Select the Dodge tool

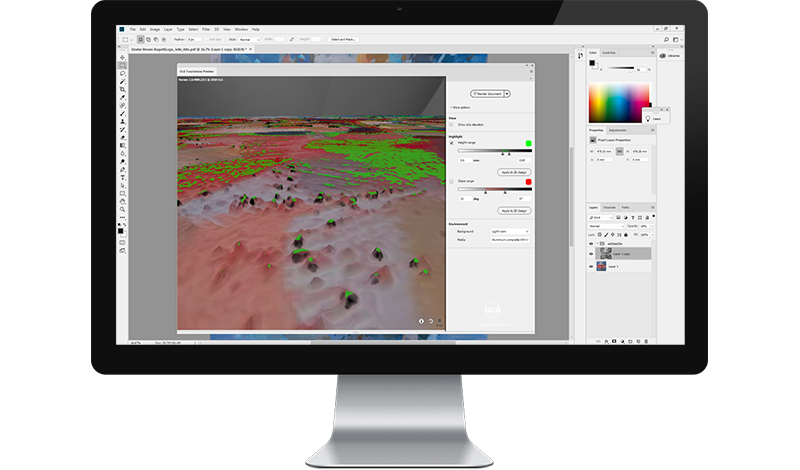pyautogui.click(x=122, y=161)
